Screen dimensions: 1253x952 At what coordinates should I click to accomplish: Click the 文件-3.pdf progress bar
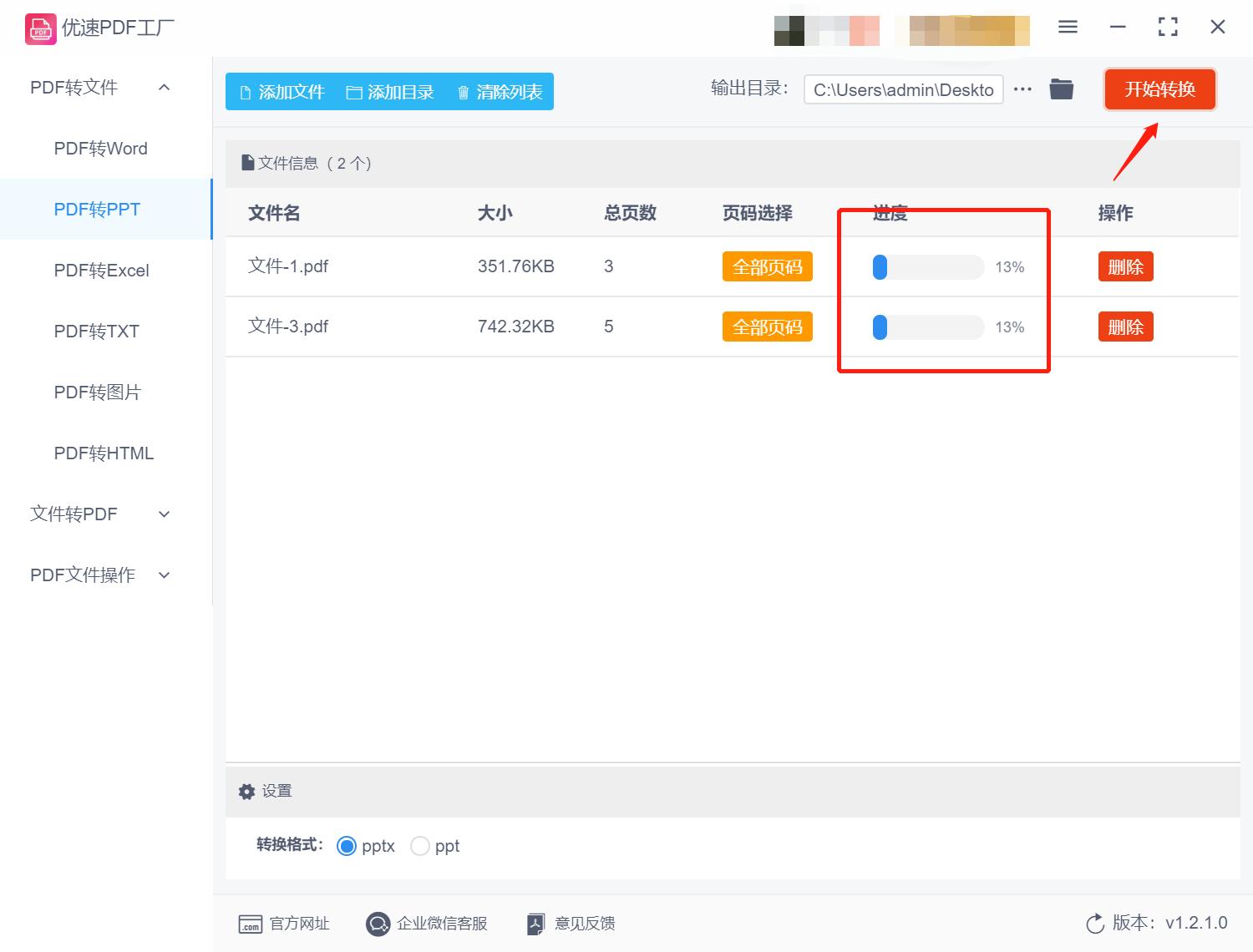click(x=929, y=327)
